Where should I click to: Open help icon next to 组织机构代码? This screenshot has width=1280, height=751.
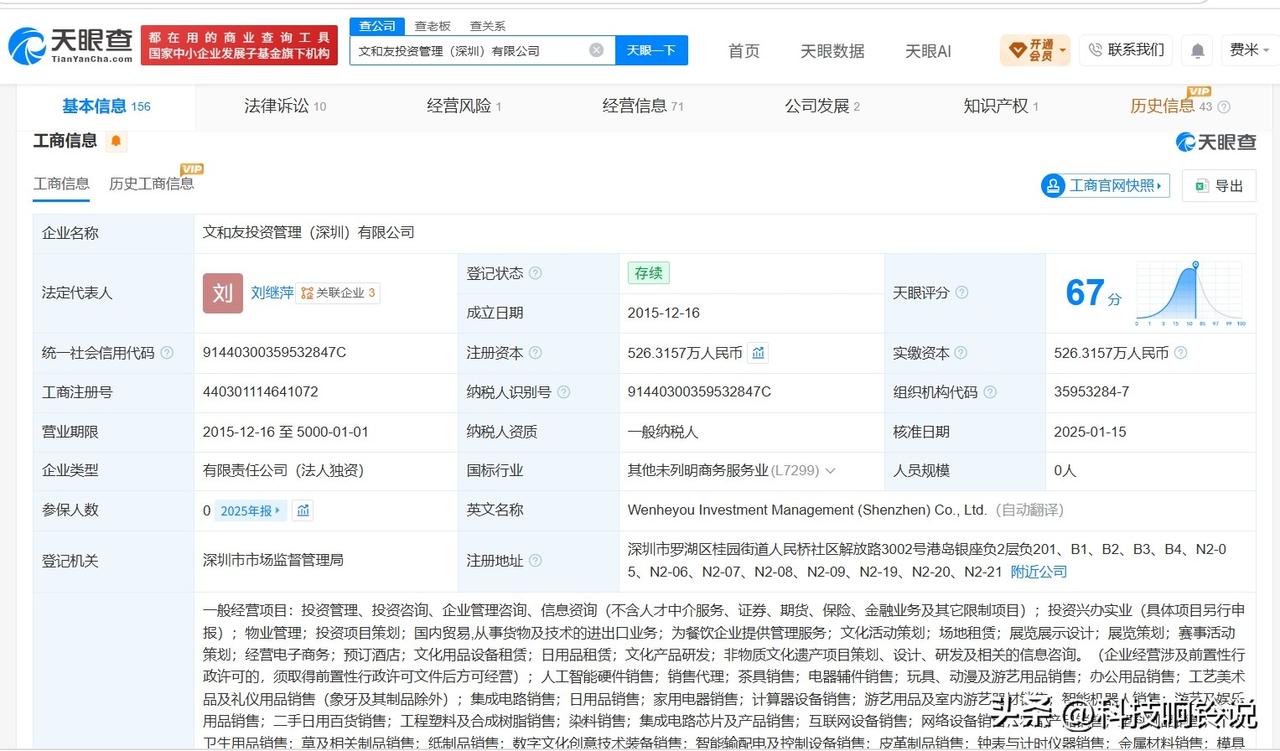tap(990, 392)
